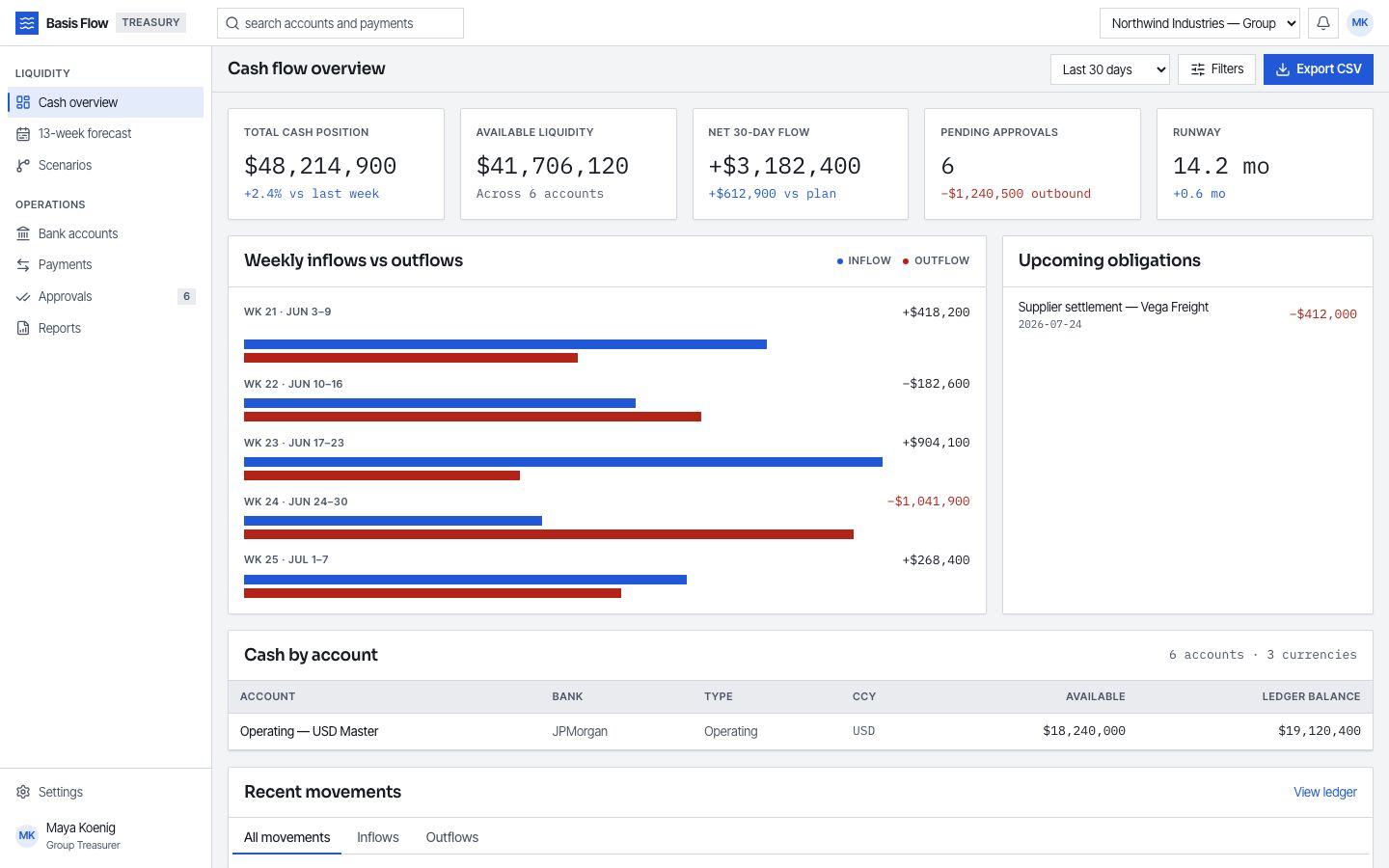Open Payments in the sidebar
This screenshot has width=1389, height=868.
pos(105,265)
